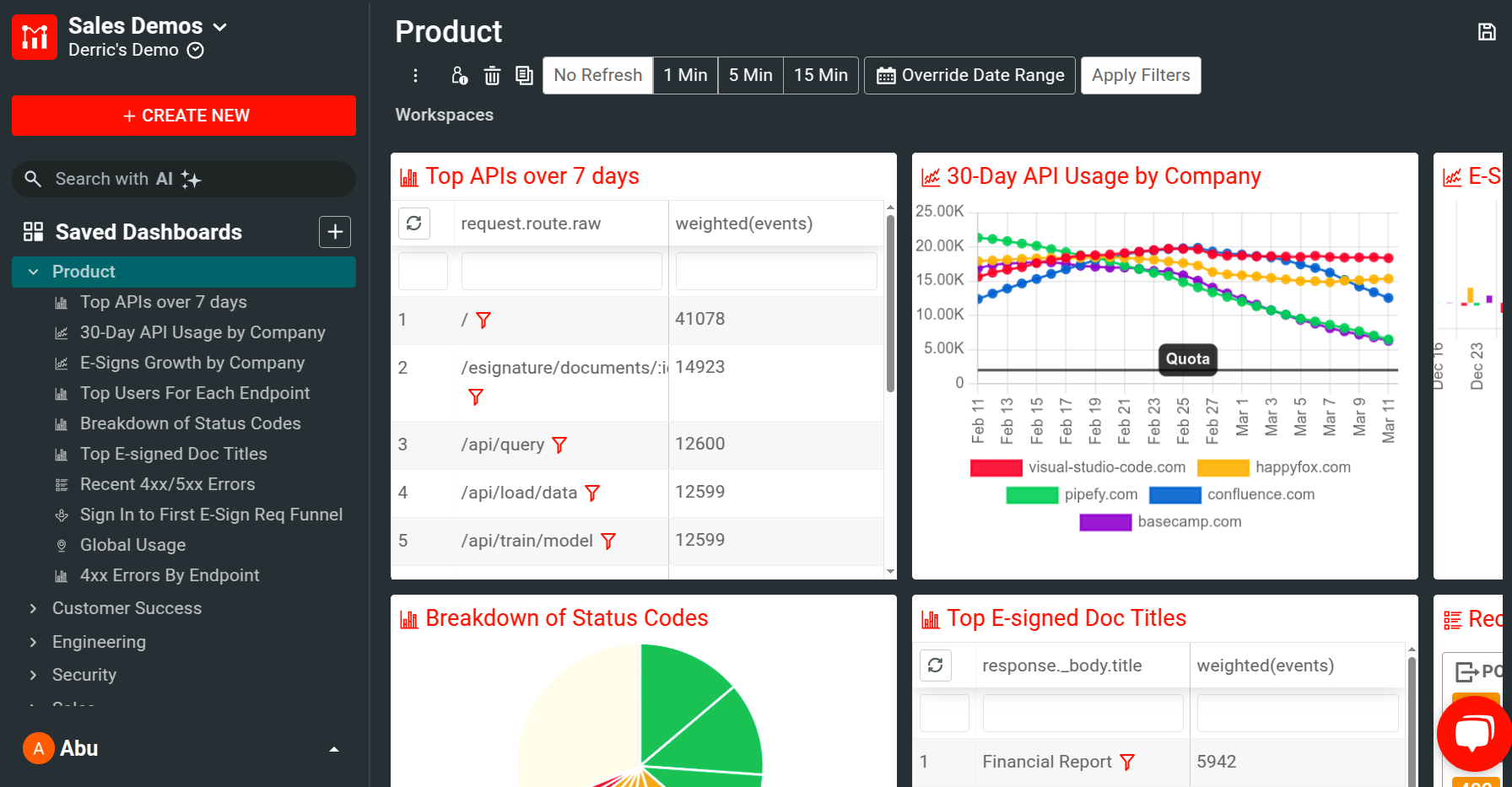Select the Breakdown of Status Codes dashboard item
The height and width of the screenshot is (787, 1512).
point(190,423)
